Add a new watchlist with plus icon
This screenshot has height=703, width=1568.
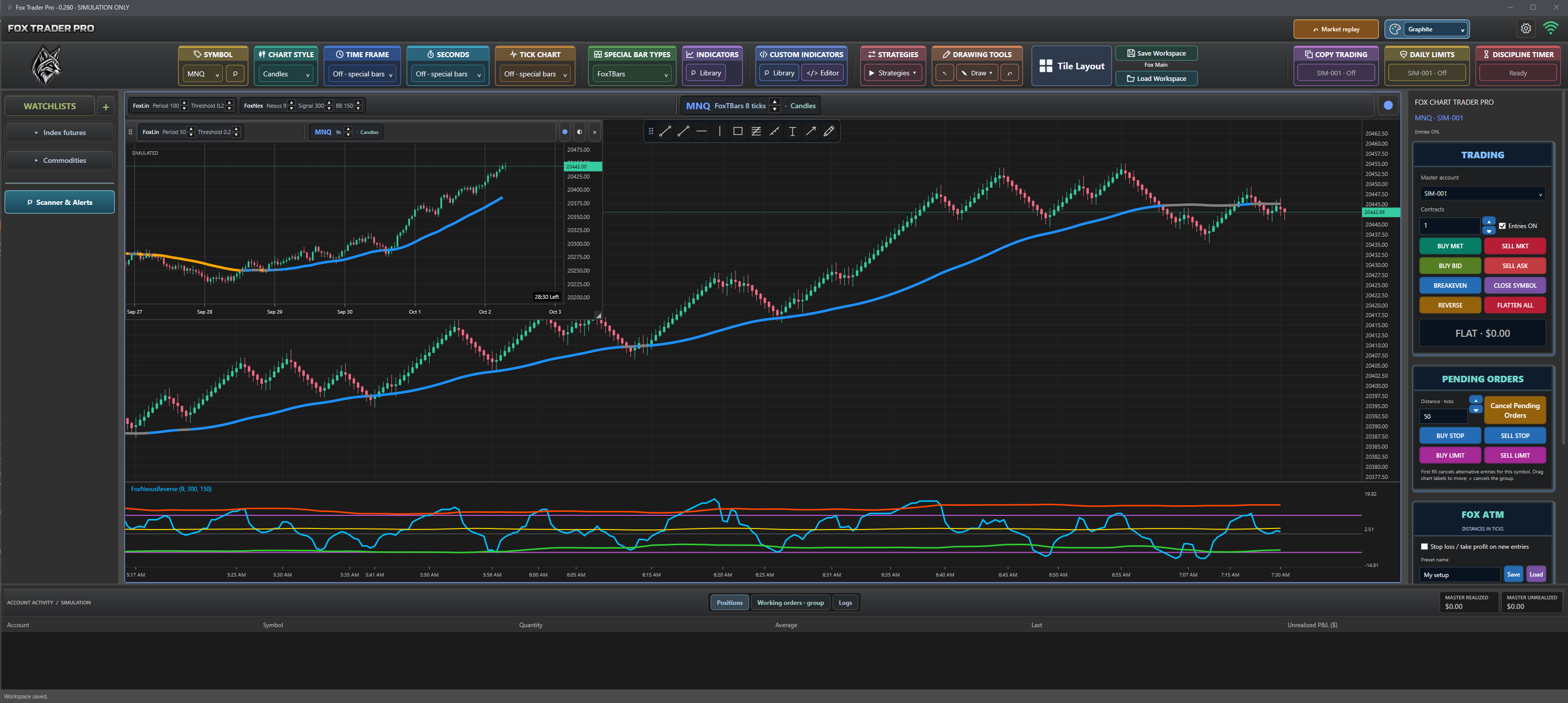point(106,107)
